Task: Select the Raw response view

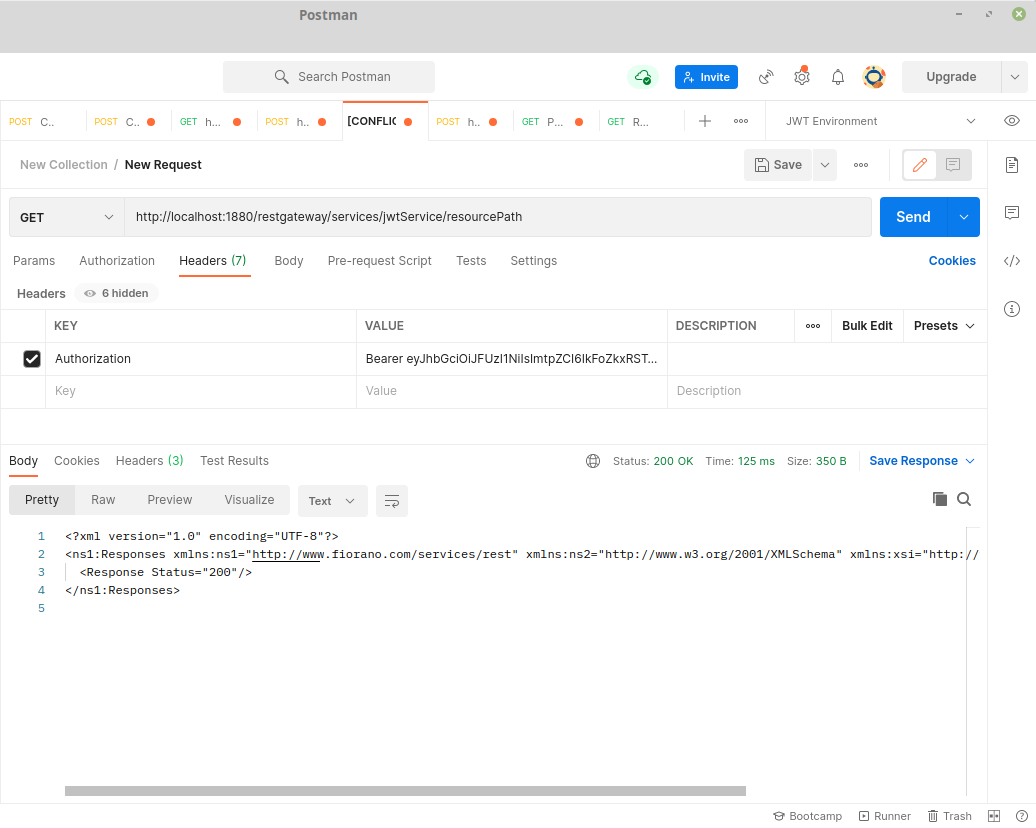Action: click(x=103, y=500)
